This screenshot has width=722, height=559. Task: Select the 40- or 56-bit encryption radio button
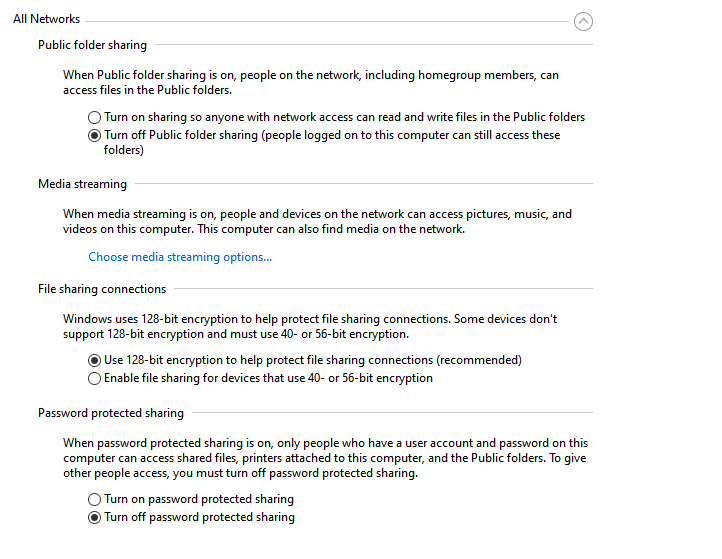[95, 378]
